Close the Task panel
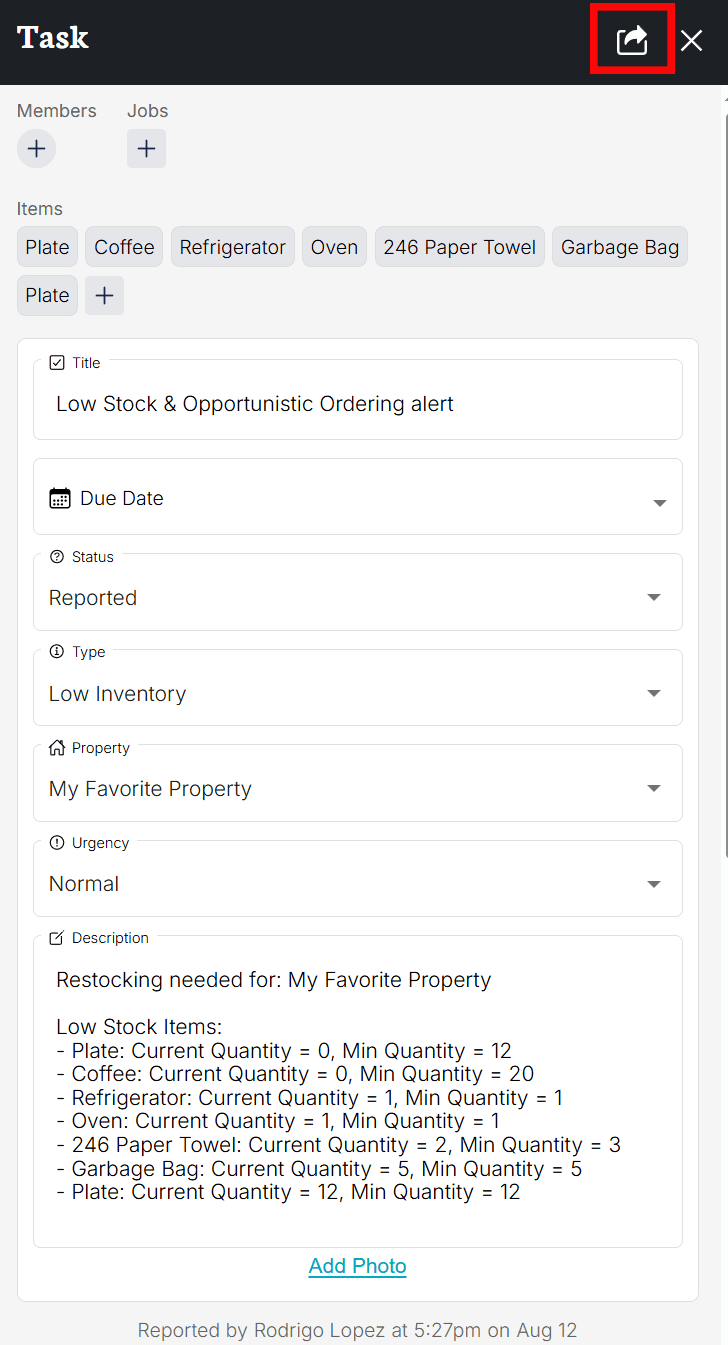 (x=691, y=40)
